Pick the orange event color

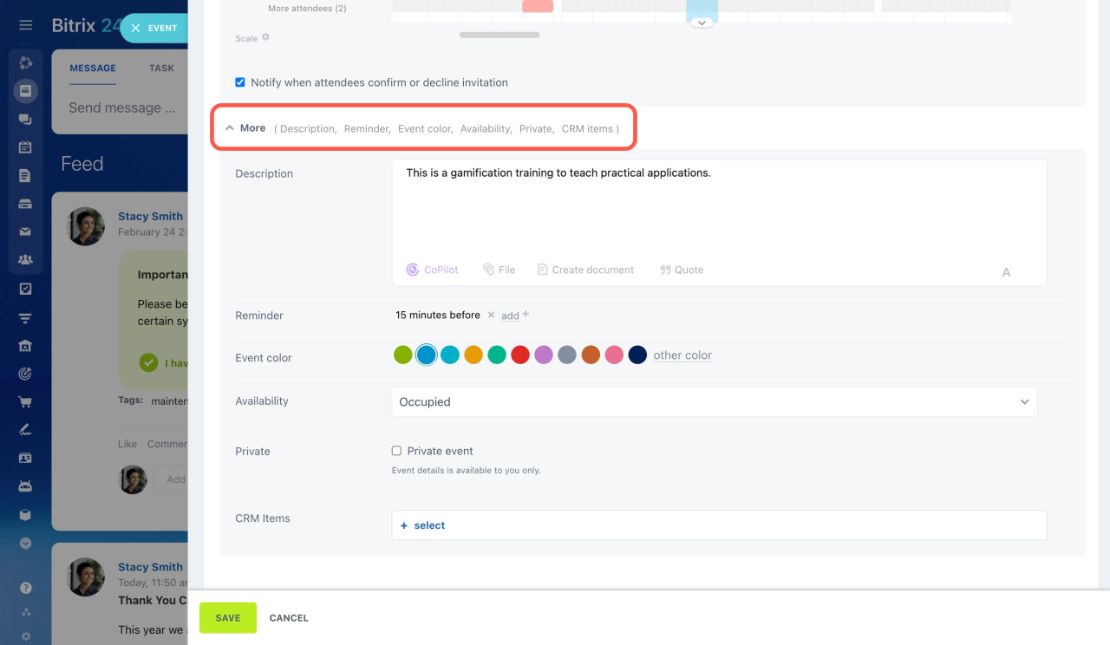click(x=474, y=355)
